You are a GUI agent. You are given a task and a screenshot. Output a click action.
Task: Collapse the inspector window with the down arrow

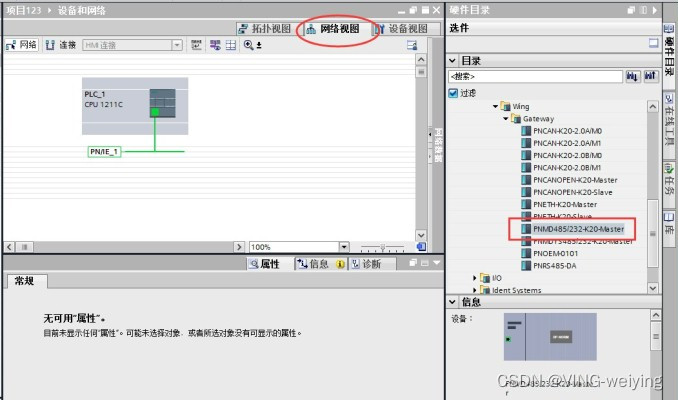(x=436, y=263)
